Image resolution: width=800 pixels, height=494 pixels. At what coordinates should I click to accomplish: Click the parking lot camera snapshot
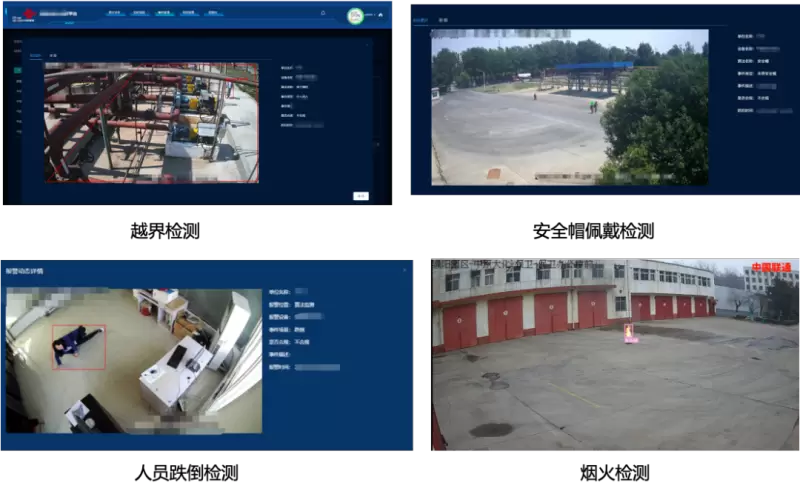[x=569, y=110]
